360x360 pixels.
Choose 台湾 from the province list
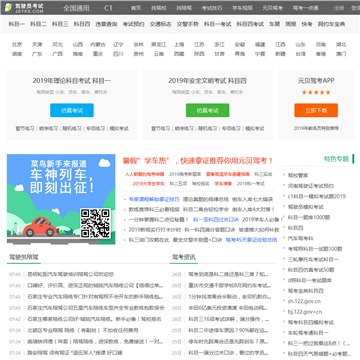(x=300, y=54)
